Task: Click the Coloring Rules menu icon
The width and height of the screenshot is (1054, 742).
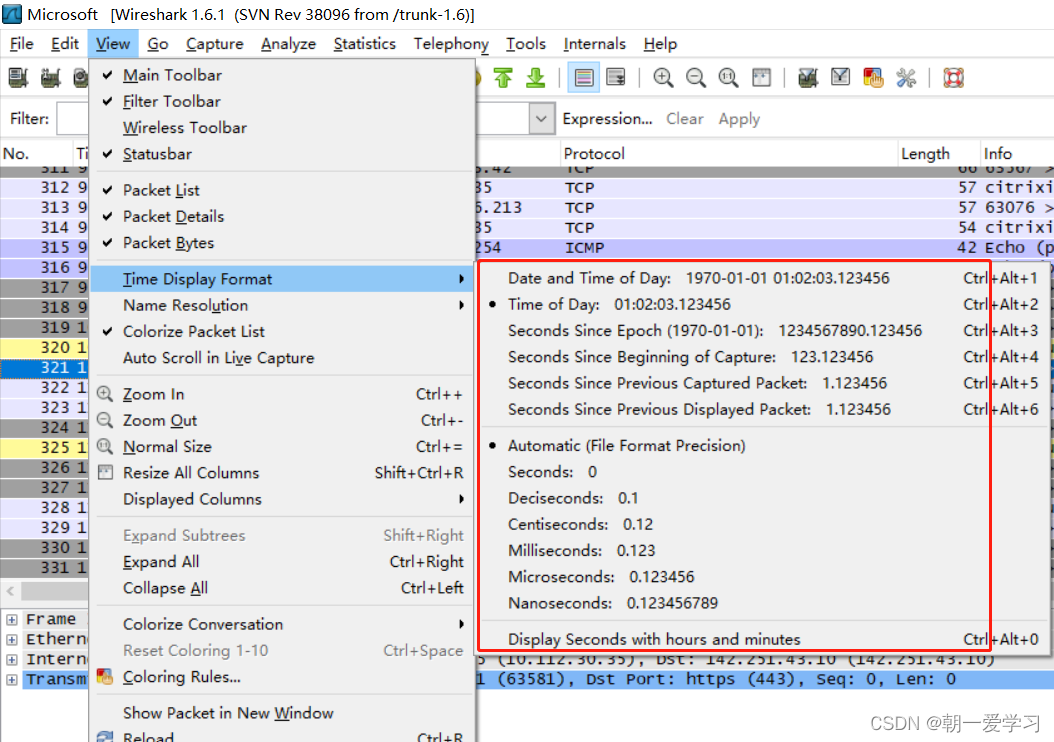Action: point(105,677)
